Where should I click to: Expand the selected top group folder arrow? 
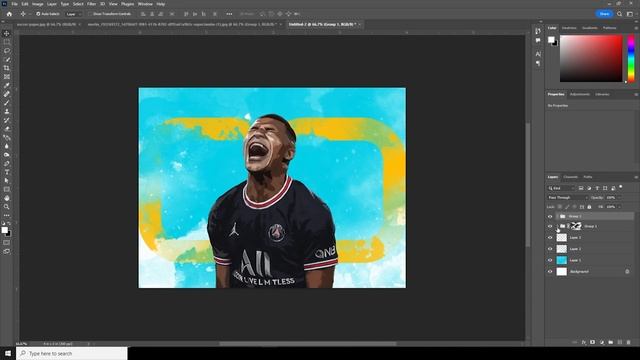click(x=557, y=216)
